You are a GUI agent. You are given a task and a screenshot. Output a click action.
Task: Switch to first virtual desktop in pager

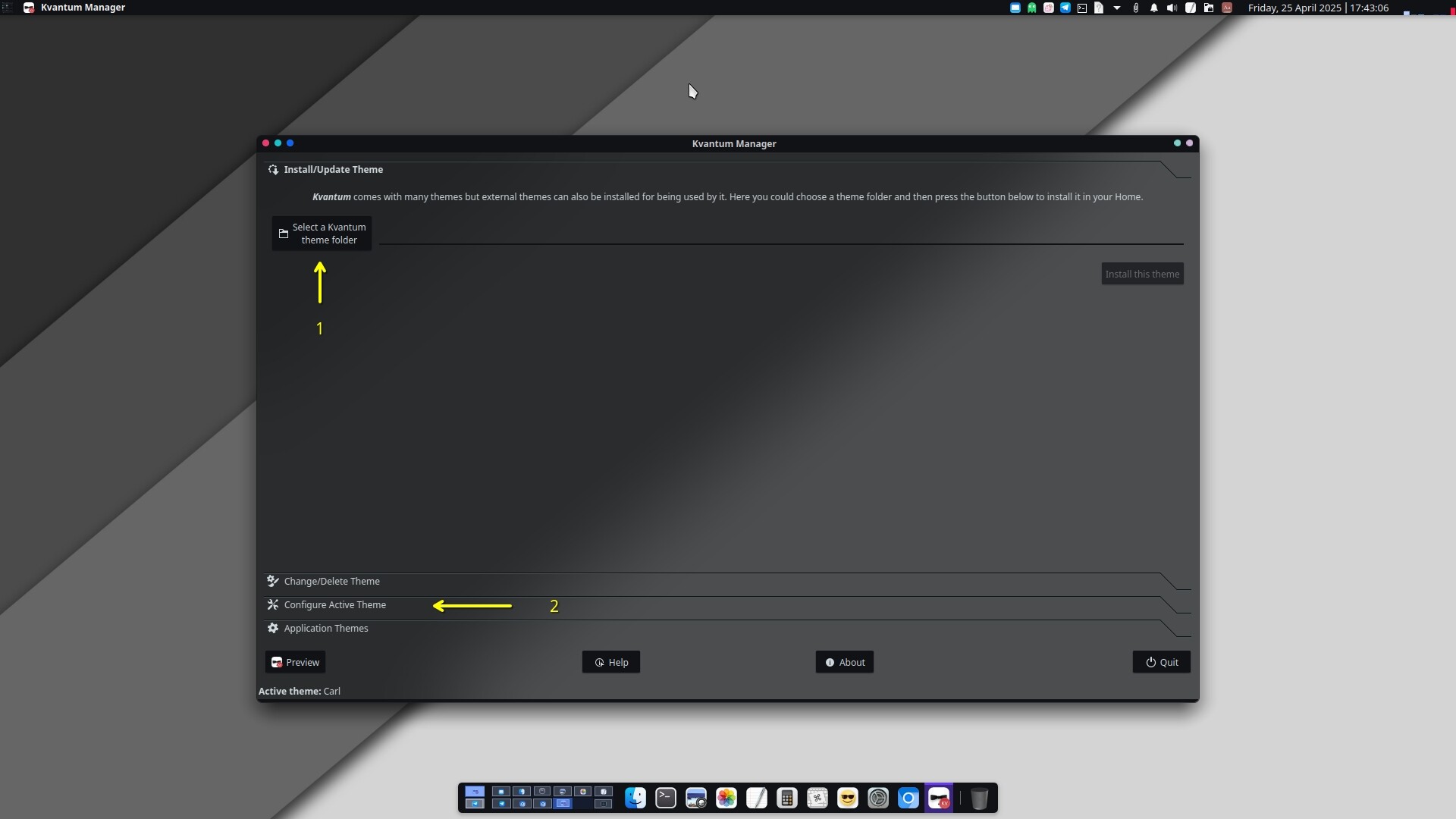tap(475, 792)
